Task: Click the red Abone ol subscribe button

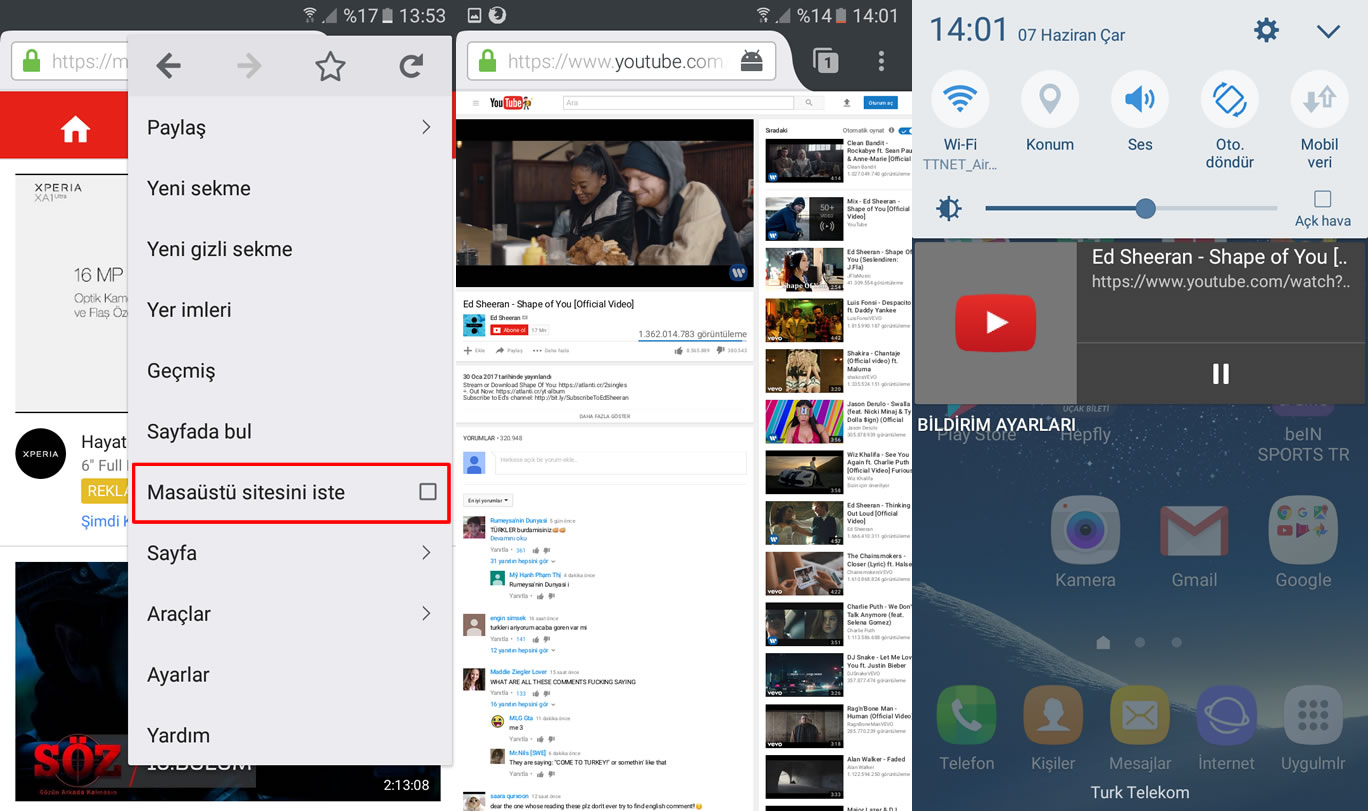Action: click(508, 329)
